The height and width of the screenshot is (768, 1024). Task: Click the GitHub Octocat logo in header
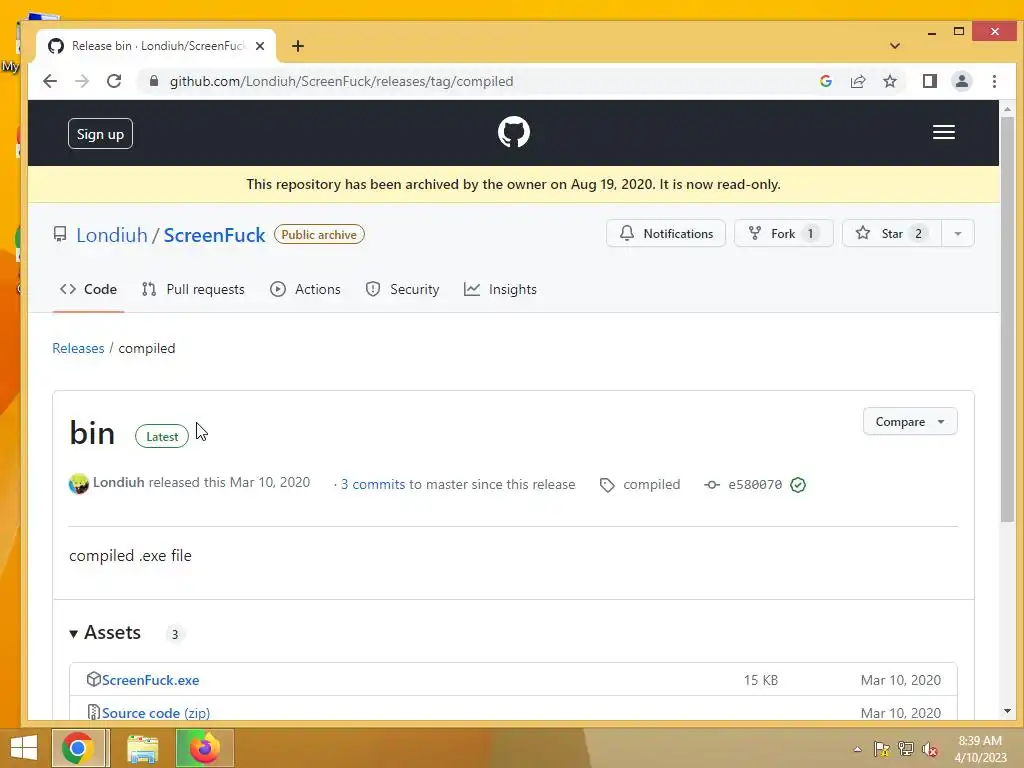[513, 133]
